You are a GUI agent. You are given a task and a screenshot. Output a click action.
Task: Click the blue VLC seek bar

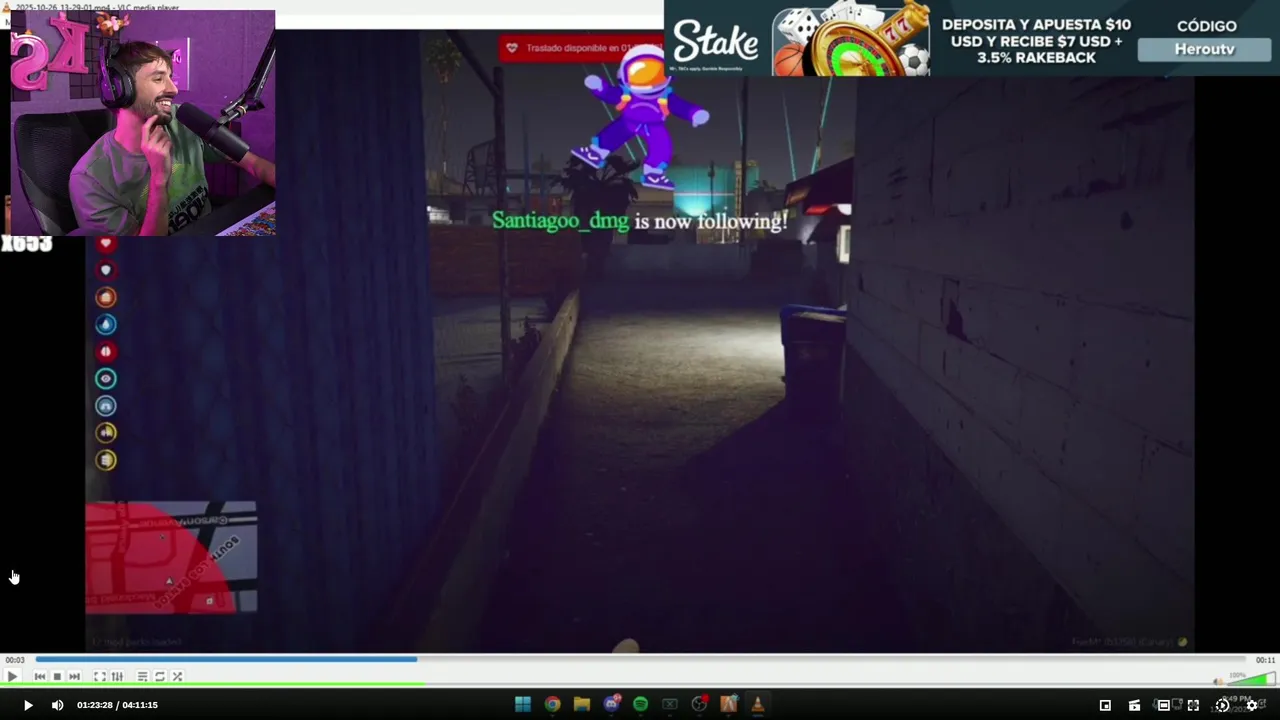pyautogui.click(x=640, y=660)
